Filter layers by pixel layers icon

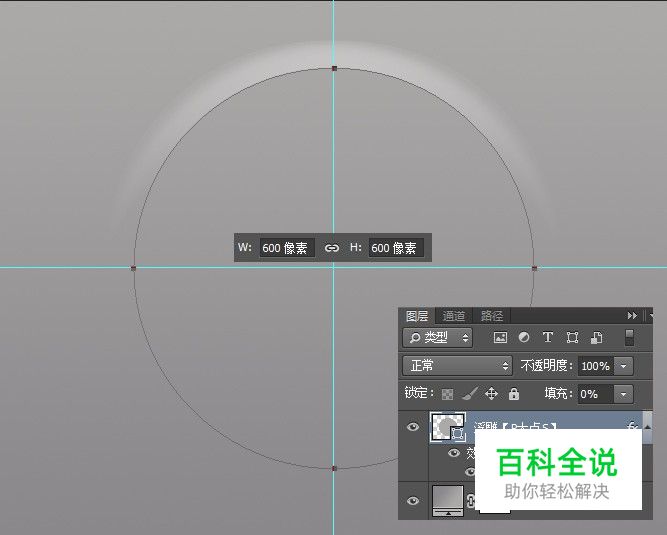click(500, 338)
